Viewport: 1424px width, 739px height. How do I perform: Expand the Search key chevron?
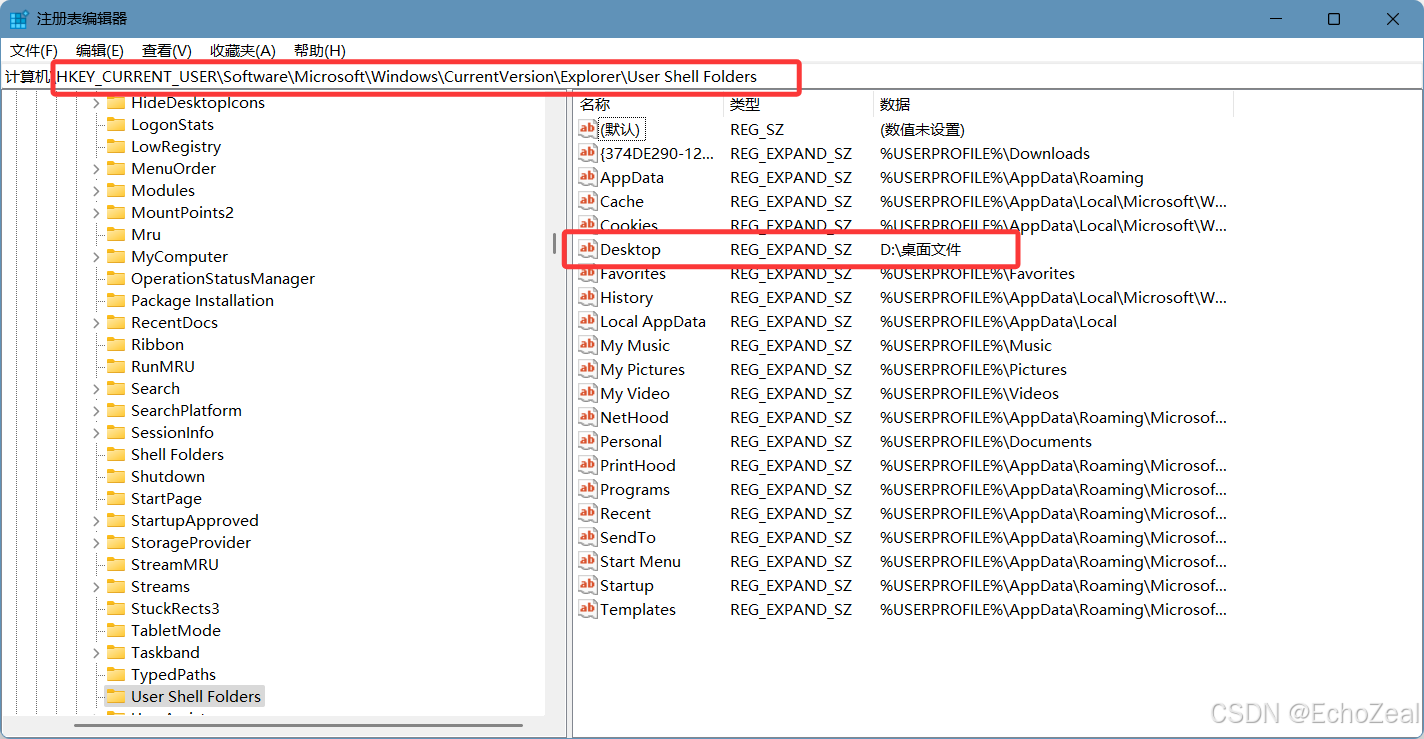(96, 389)
